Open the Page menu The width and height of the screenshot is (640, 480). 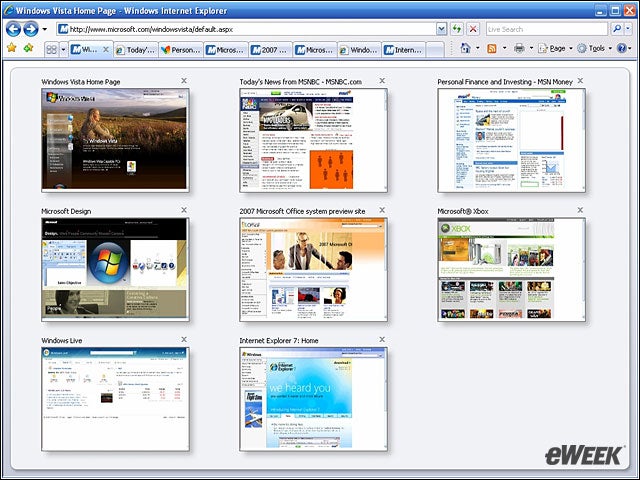pyautogui.click(x=555, y=48)
